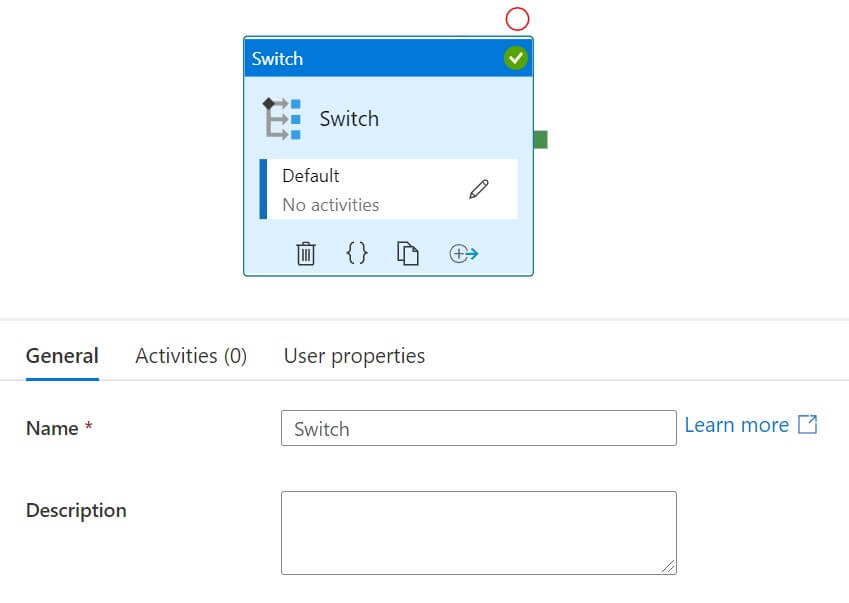The width and height of the screenshot is (849, 603).
Task: Click the green validation checkmark icon
Action: [x=515, y=59]
